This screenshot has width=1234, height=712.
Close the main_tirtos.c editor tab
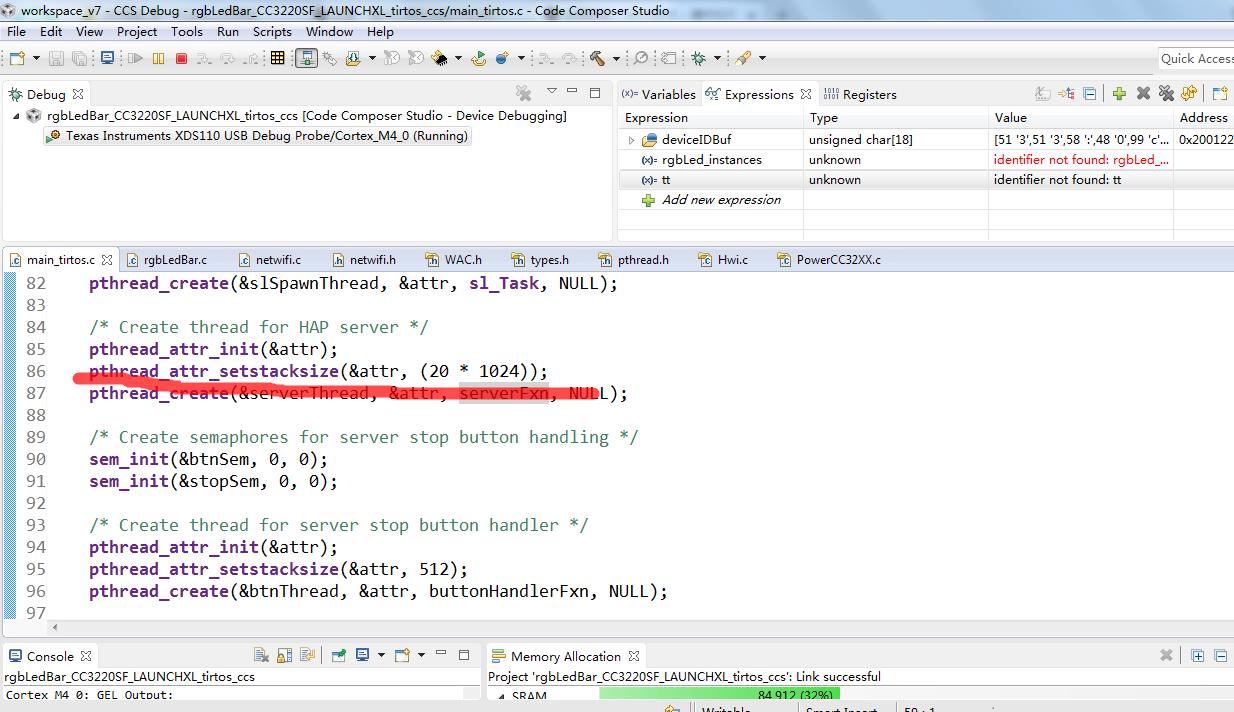pos(106,260)
